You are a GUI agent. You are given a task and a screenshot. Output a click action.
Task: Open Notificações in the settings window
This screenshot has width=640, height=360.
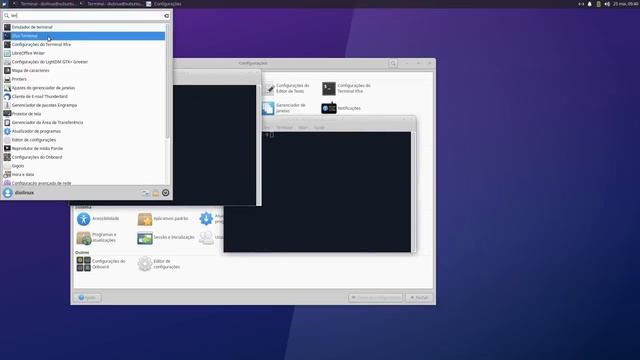[341, 108]
